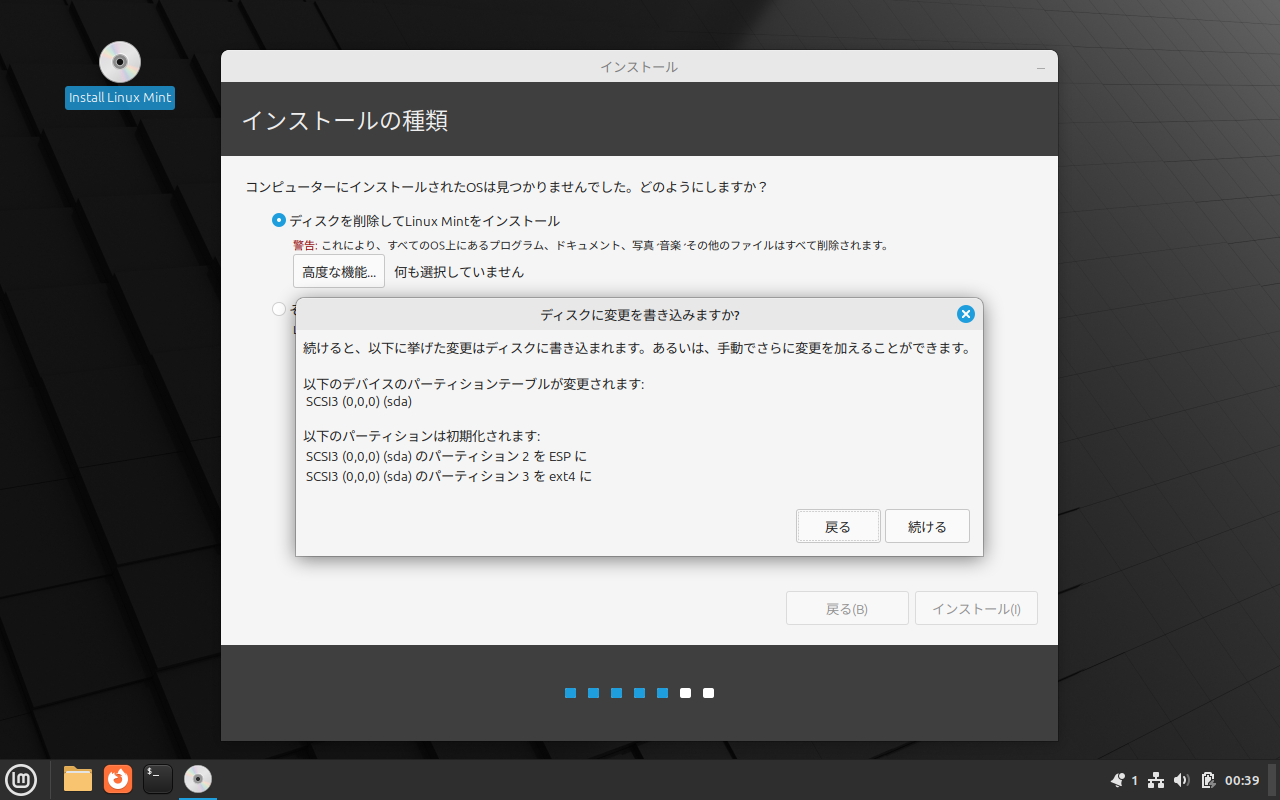Select the ディスクを削除してLinux Mintをインストール radio option

coord(416,221)
